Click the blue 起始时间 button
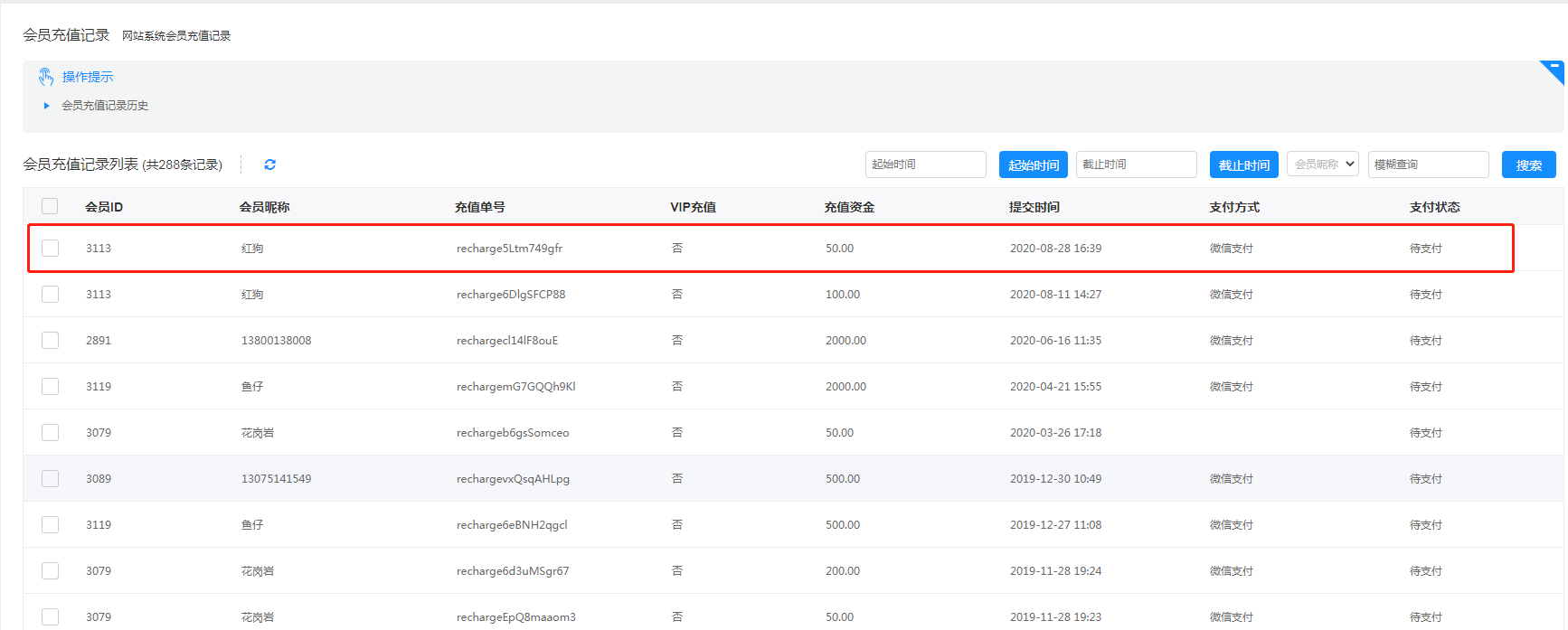 point(1033,165)
